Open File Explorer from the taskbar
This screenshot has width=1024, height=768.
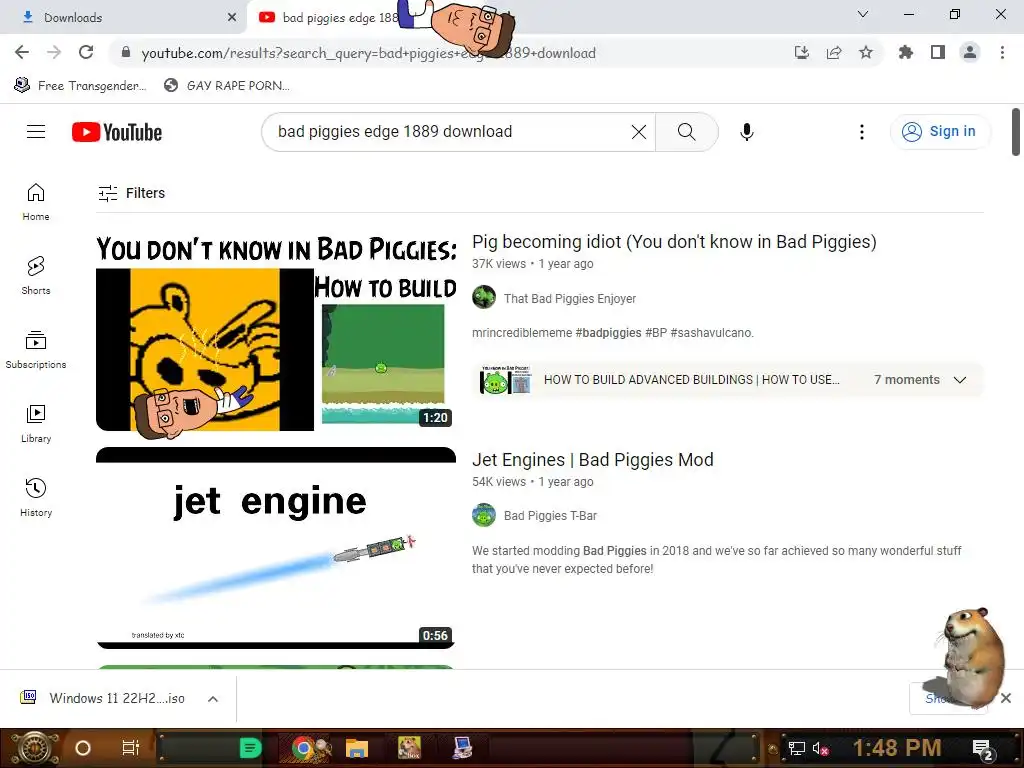[357, 748]
